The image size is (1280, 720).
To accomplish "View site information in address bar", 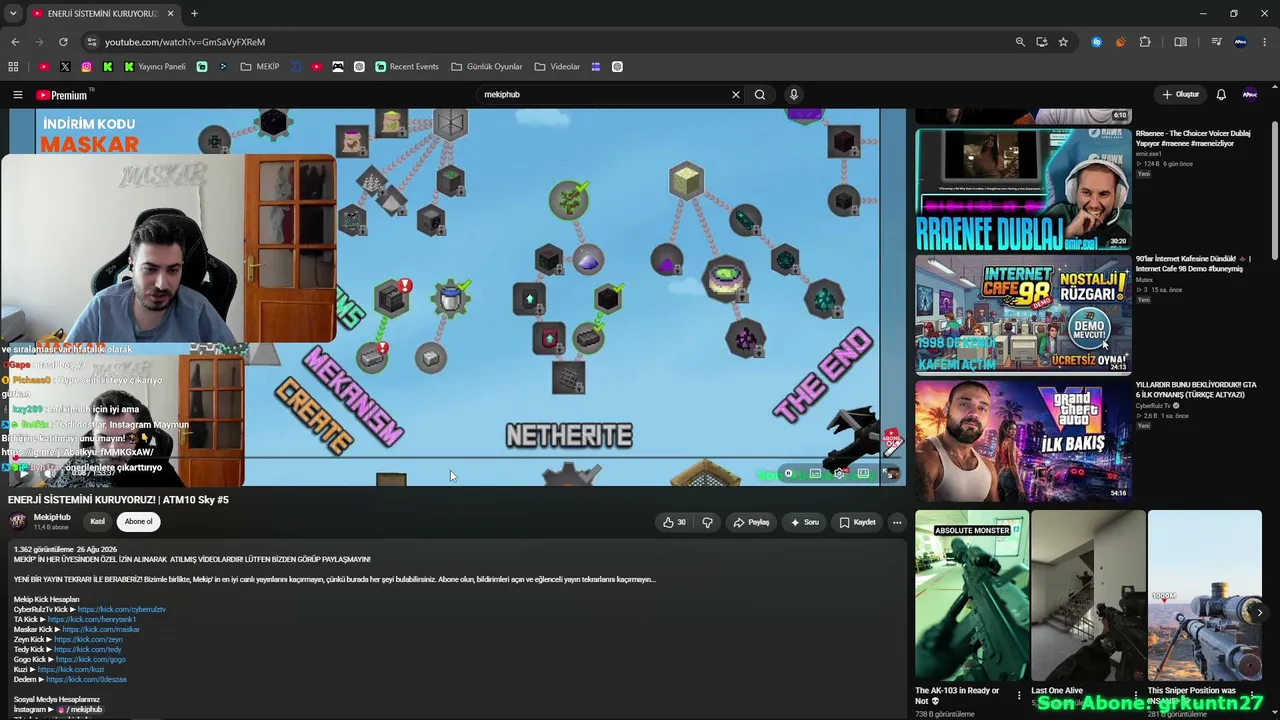I will tap(91, 42).
